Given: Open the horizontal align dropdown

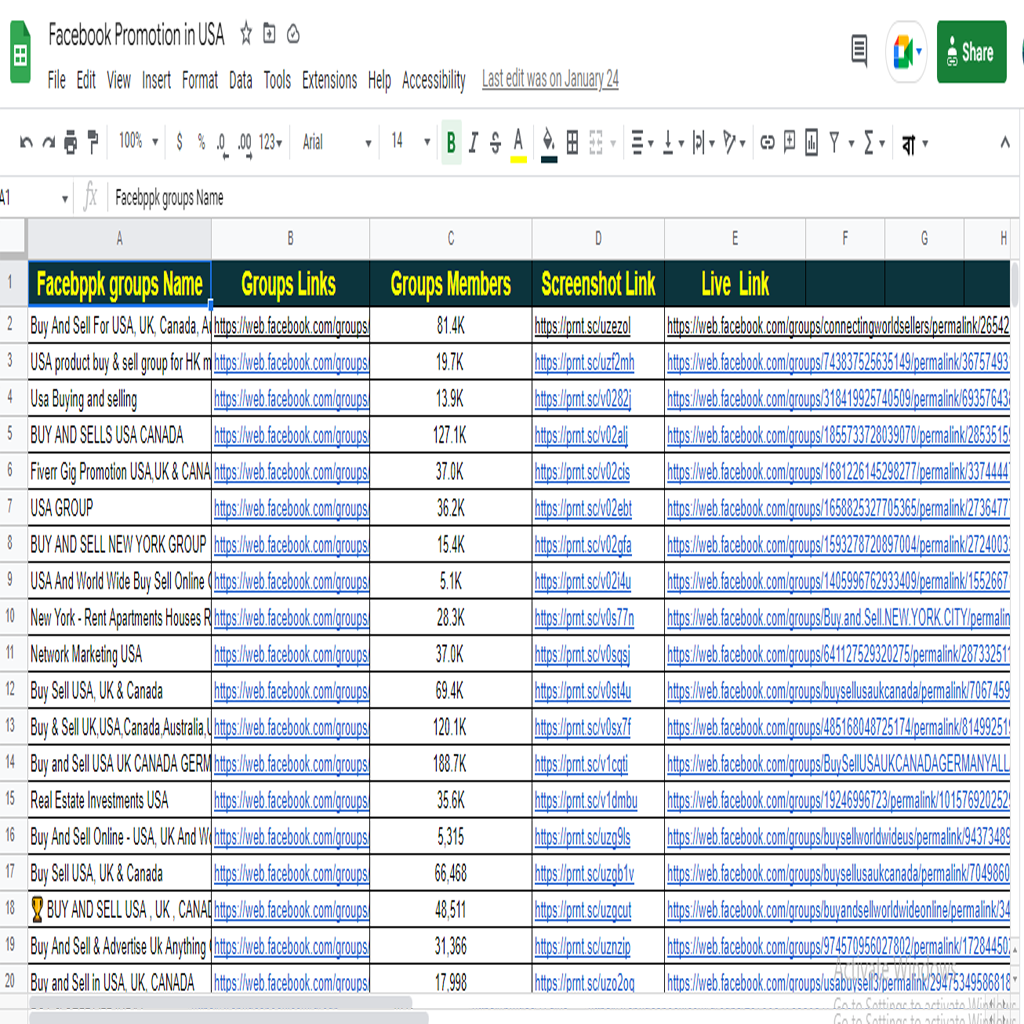Looking at the screenshot, I should pyautogui.click(x=642, y=142).
